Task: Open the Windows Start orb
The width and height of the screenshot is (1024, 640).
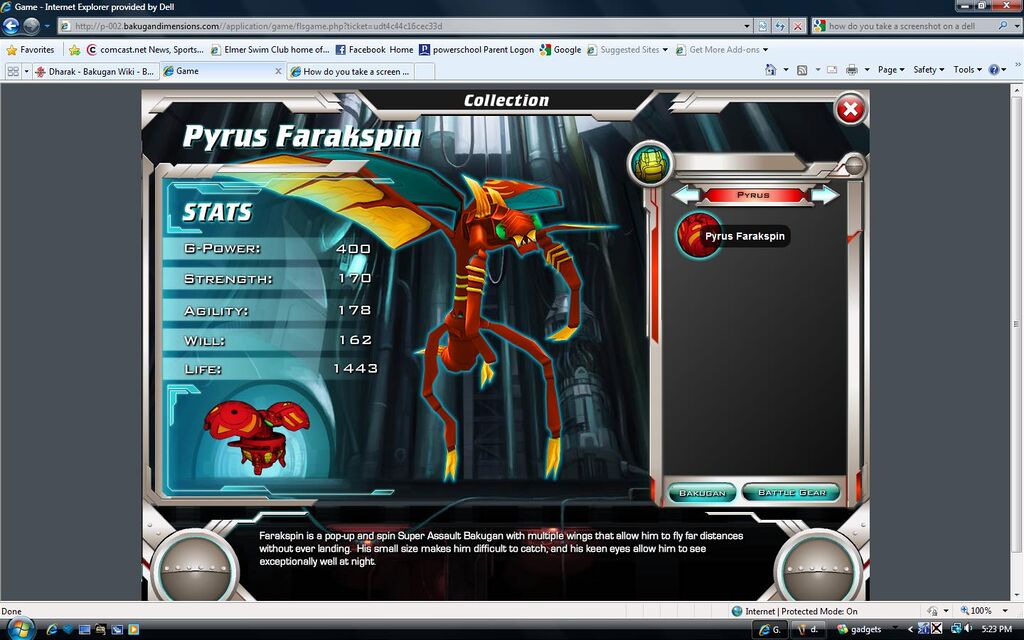Action: point(19,629)
